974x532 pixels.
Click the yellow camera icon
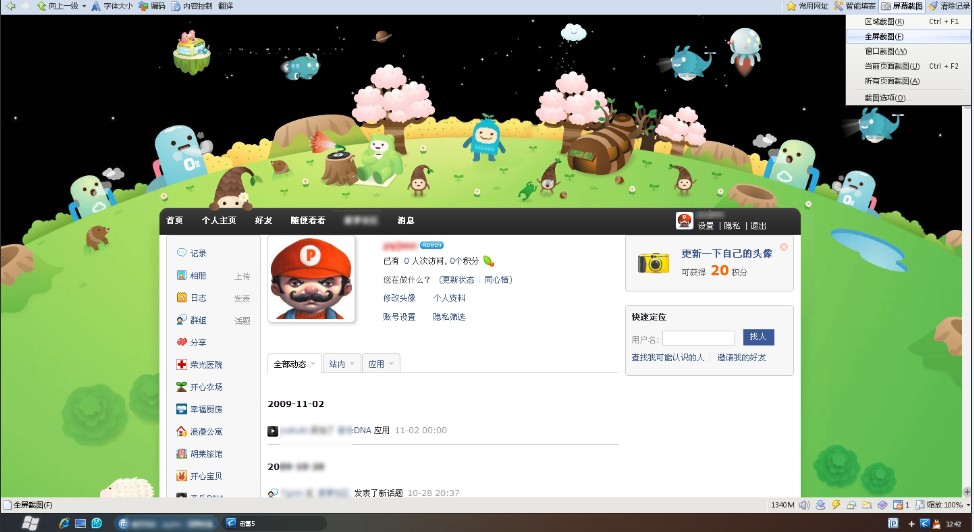653,263
